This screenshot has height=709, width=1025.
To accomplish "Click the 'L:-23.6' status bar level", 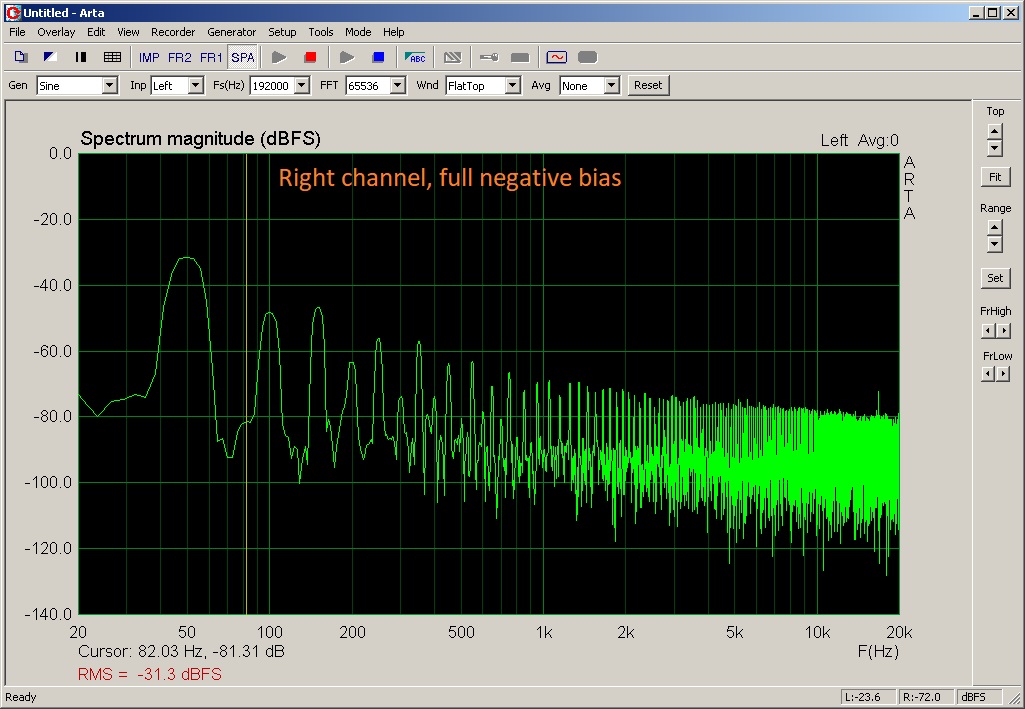I will click(867, 697).
